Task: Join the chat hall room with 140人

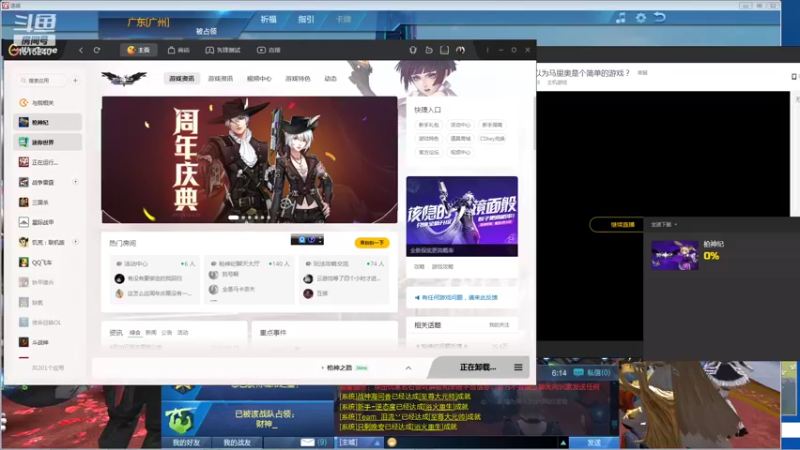Action: (x=248, y=279)
